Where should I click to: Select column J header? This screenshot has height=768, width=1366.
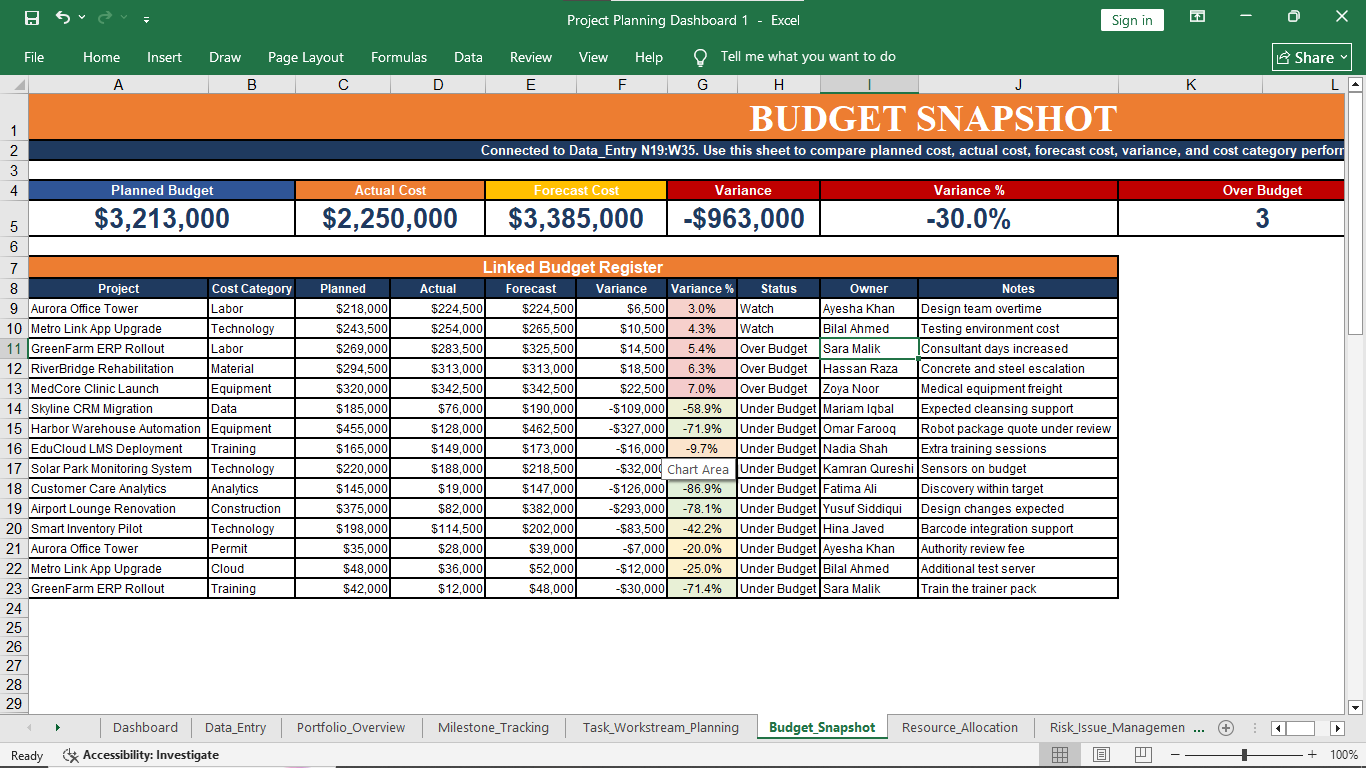pyautogui.click(x=1018, y=85)
